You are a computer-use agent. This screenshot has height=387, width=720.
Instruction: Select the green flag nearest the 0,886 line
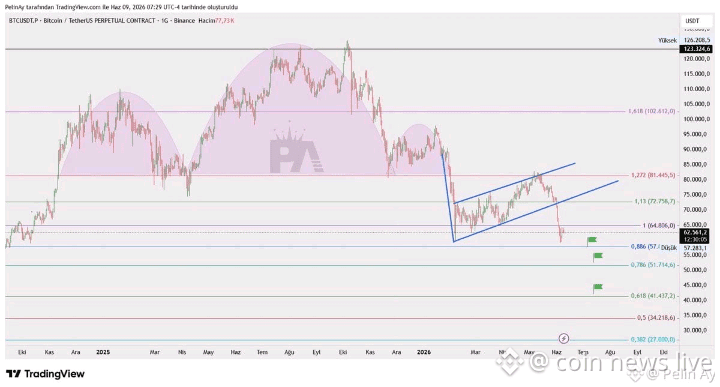click(x=591, y=240)
